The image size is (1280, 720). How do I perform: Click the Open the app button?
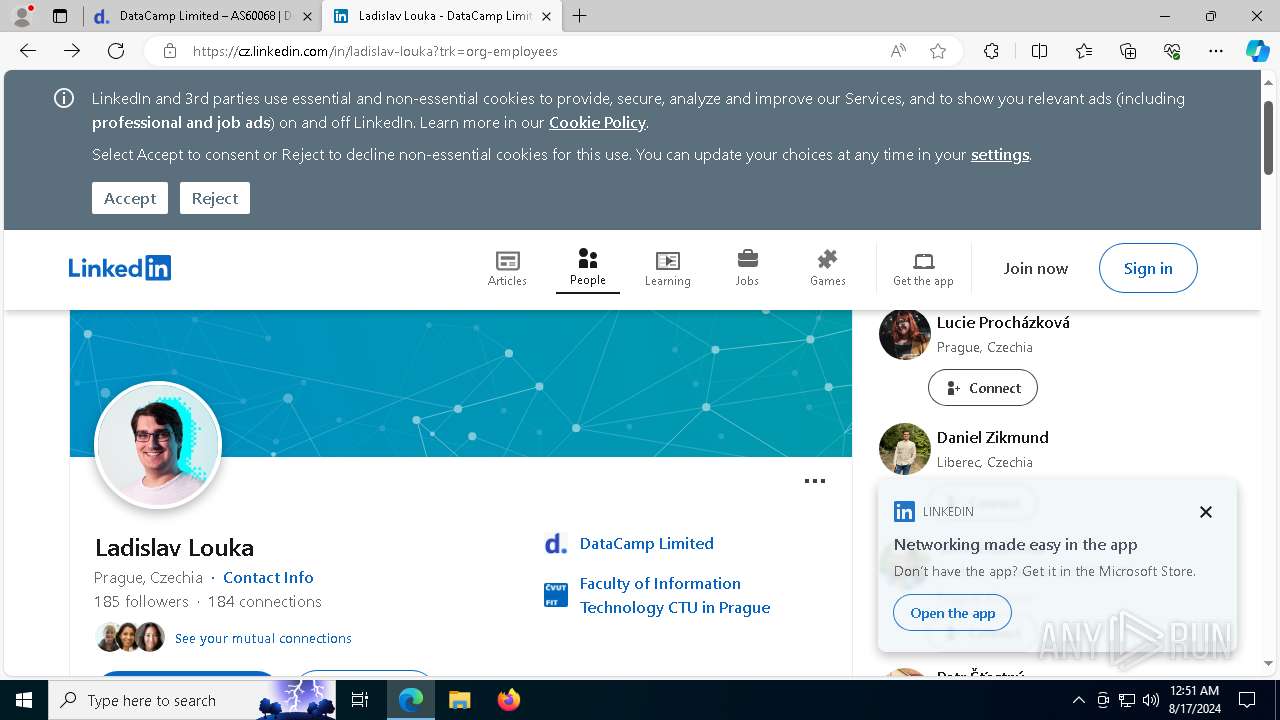click(953, 613)
